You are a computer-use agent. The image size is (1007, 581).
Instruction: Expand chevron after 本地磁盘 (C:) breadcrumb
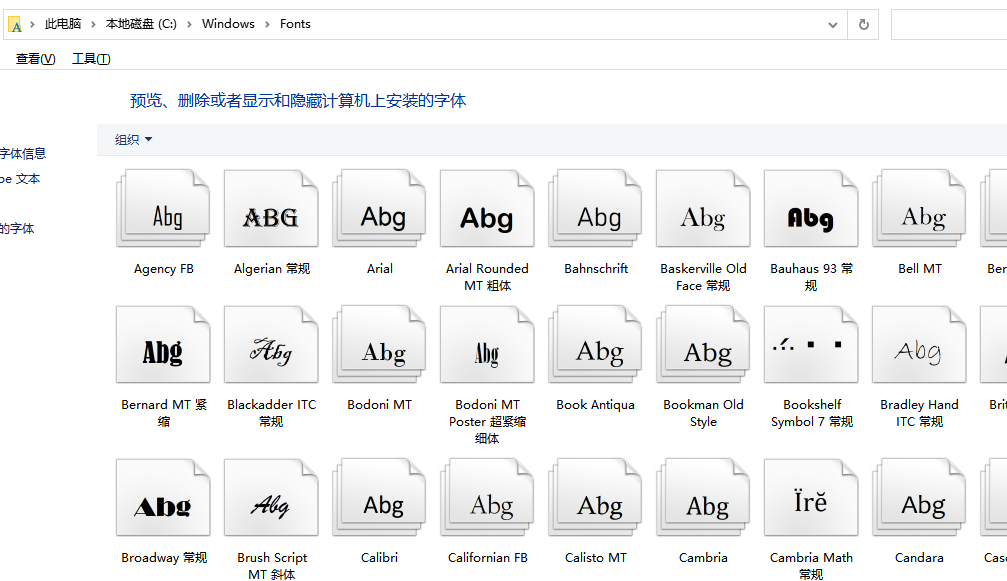point(189,24)
